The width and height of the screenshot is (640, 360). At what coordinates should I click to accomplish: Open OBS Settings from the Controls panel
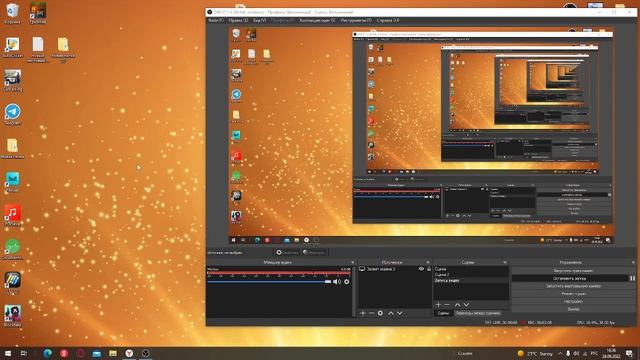573,301
